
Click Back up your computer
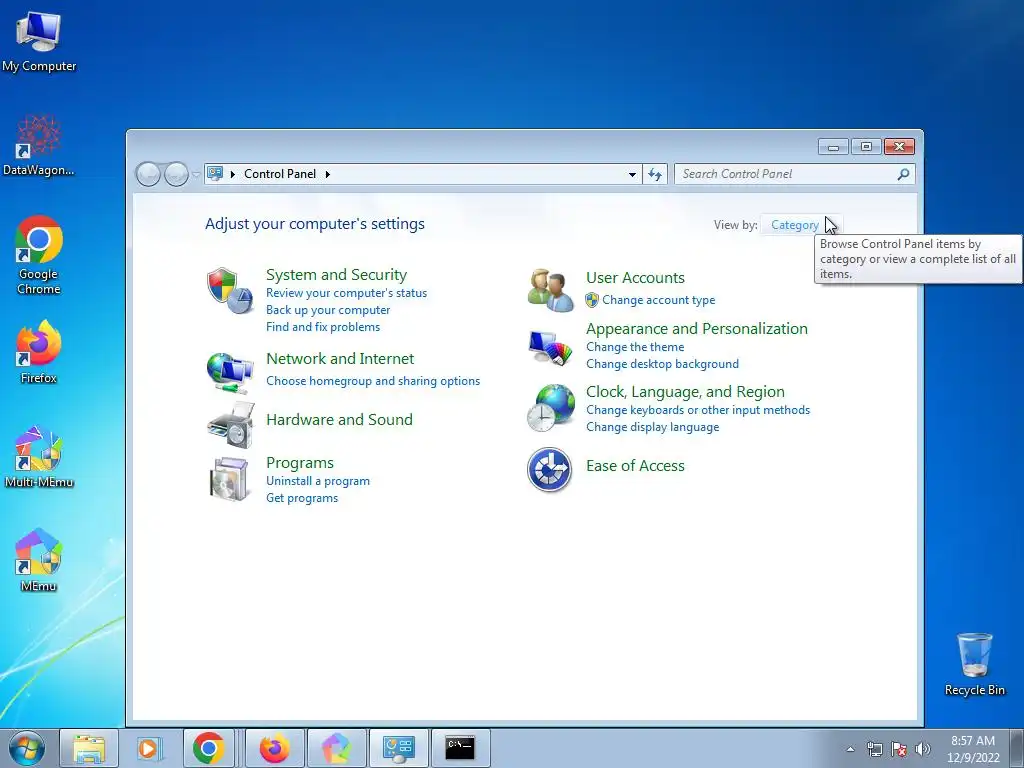pyautogui.click(x=328, y=310)
